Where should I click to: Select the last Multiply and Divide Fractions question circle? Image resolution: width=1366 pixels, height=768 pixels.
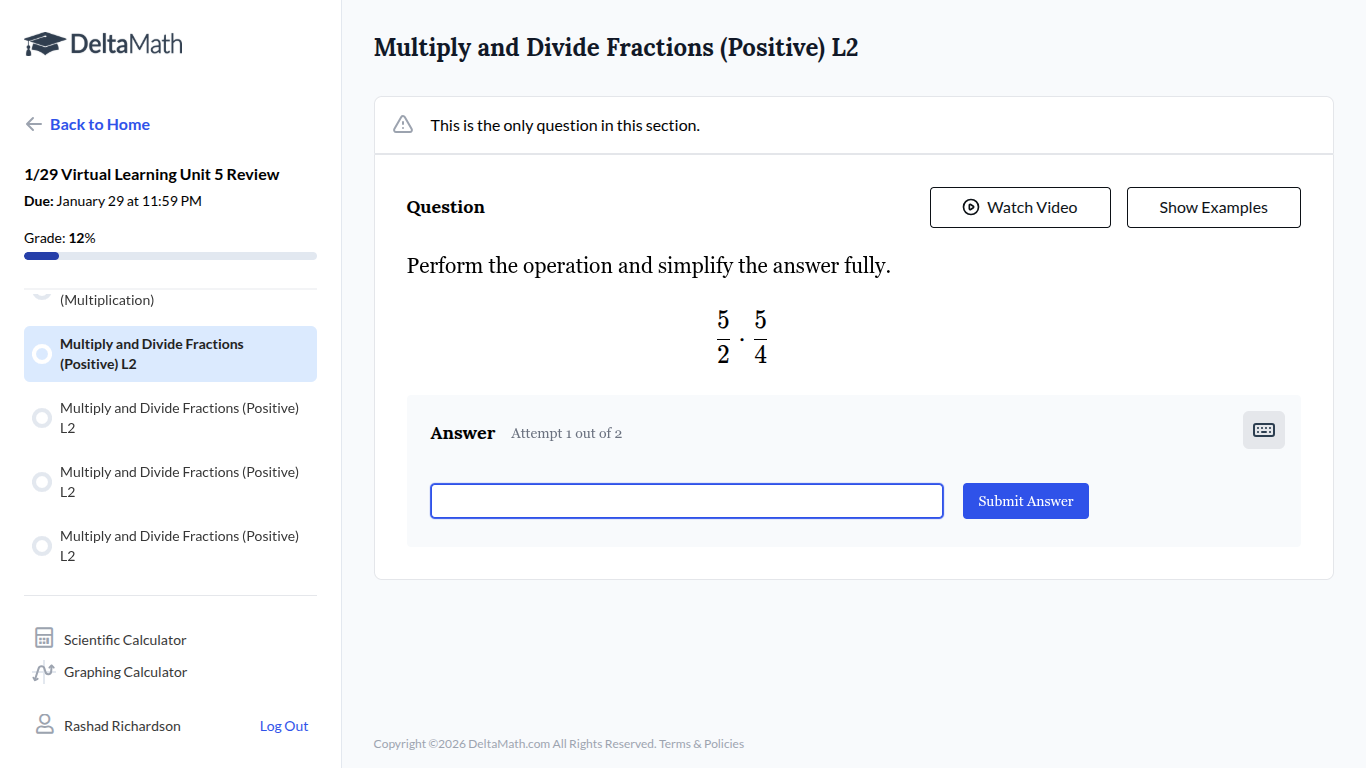click(x=42, y=545)
